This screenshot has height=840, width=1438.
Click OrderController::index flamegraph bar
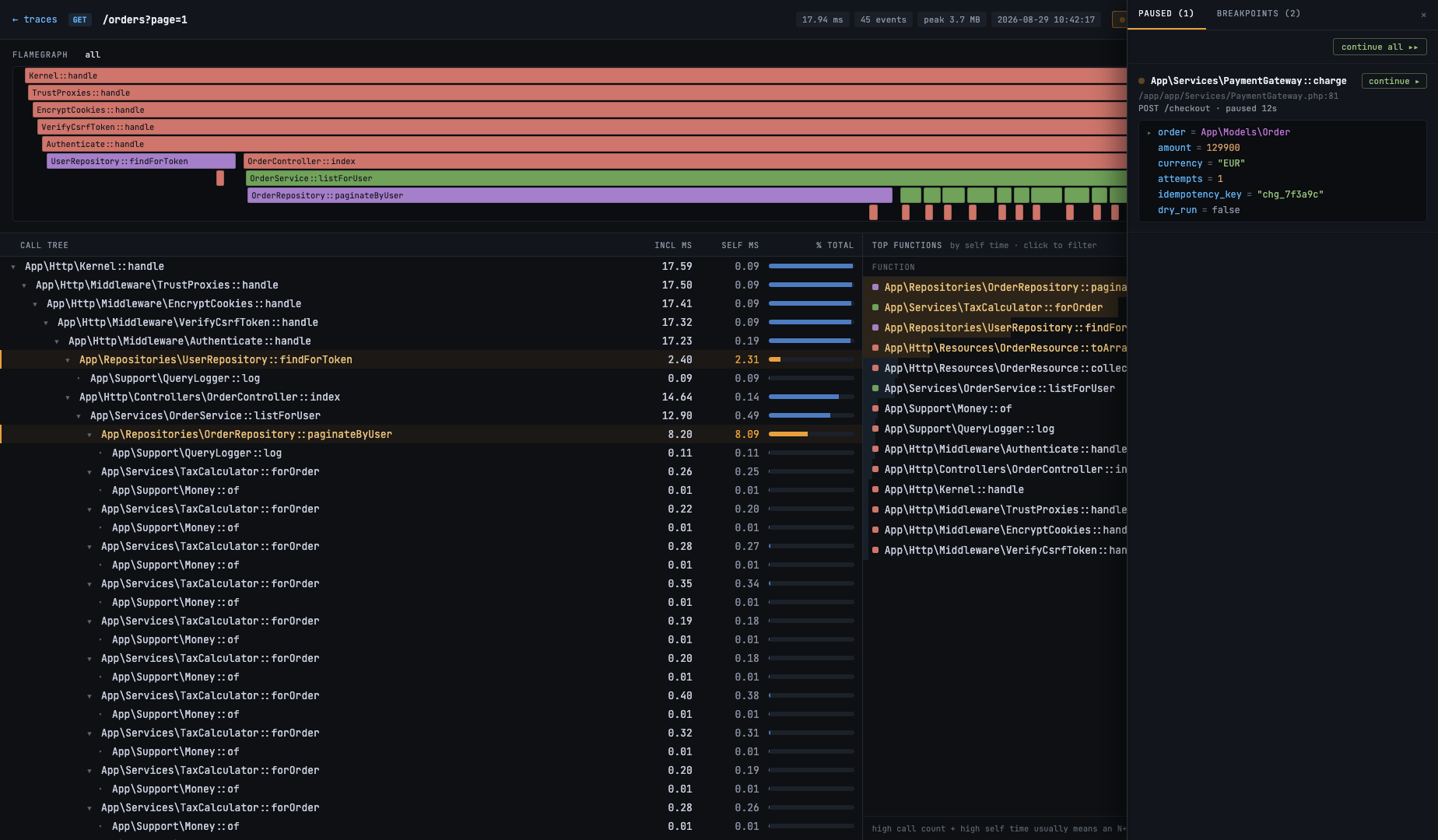click(685, 161)
